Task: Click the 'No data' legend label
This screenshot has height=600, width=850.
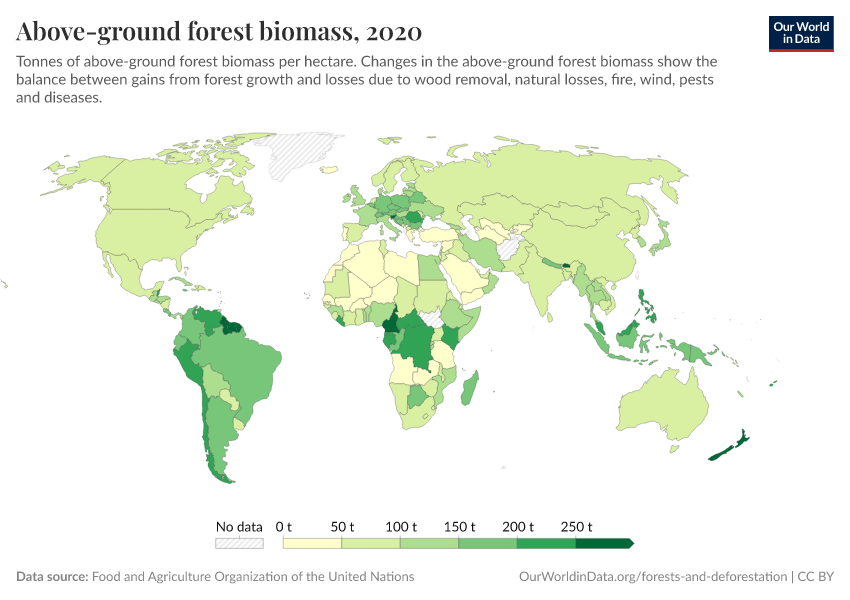Action: coord(239,526)
